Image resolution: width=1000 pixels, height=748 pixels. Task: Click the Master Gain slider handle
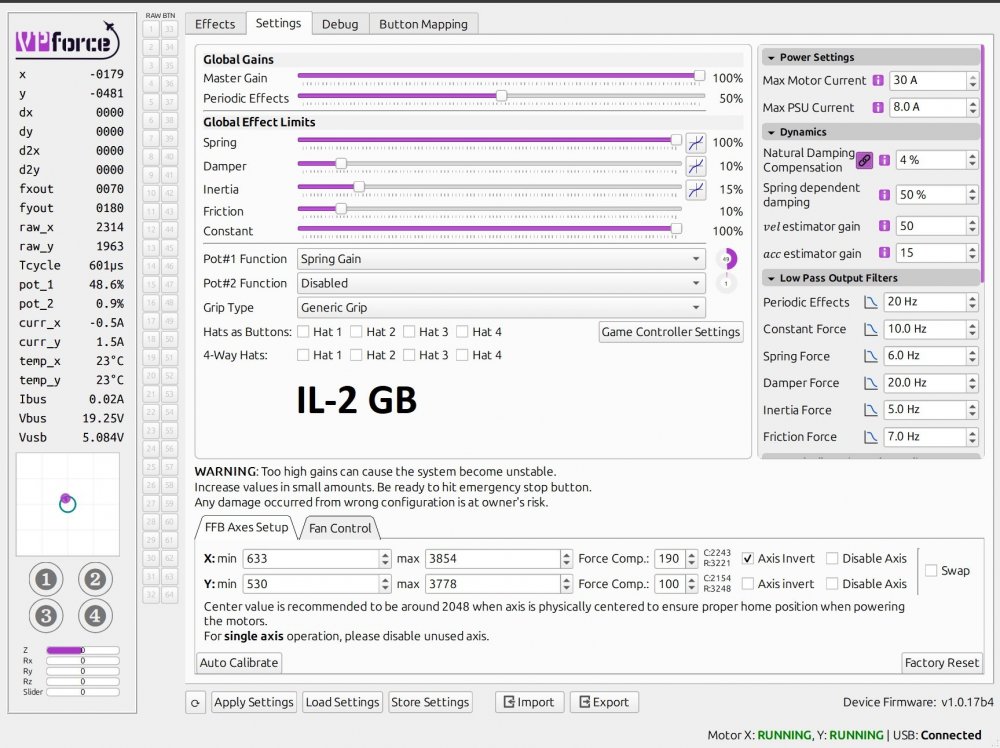[x=700, y=74]
